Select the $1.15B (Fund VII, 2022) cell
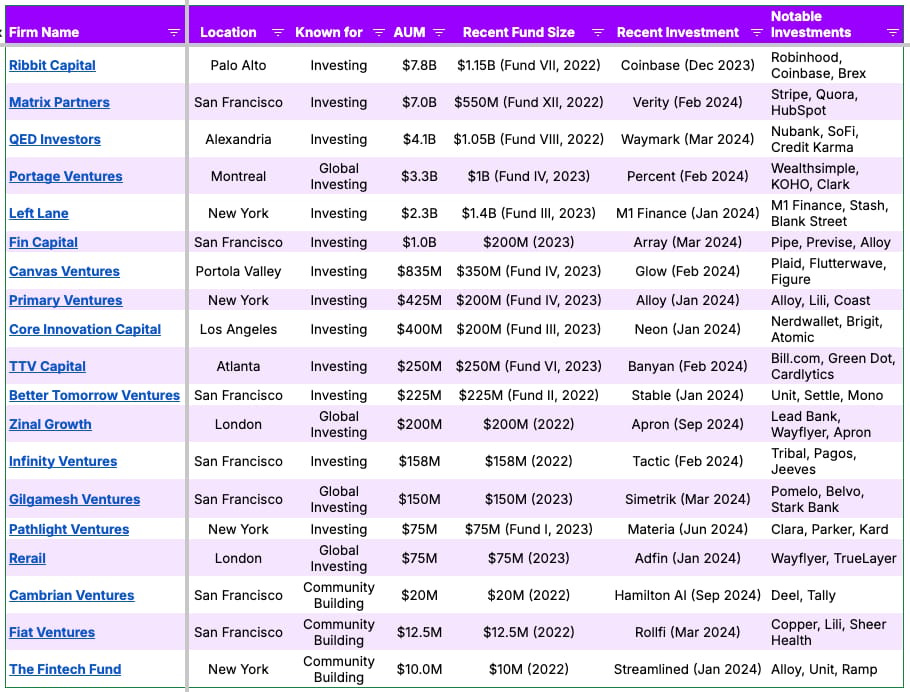Viewport: 910px width, 692px height. click(529, 65)
